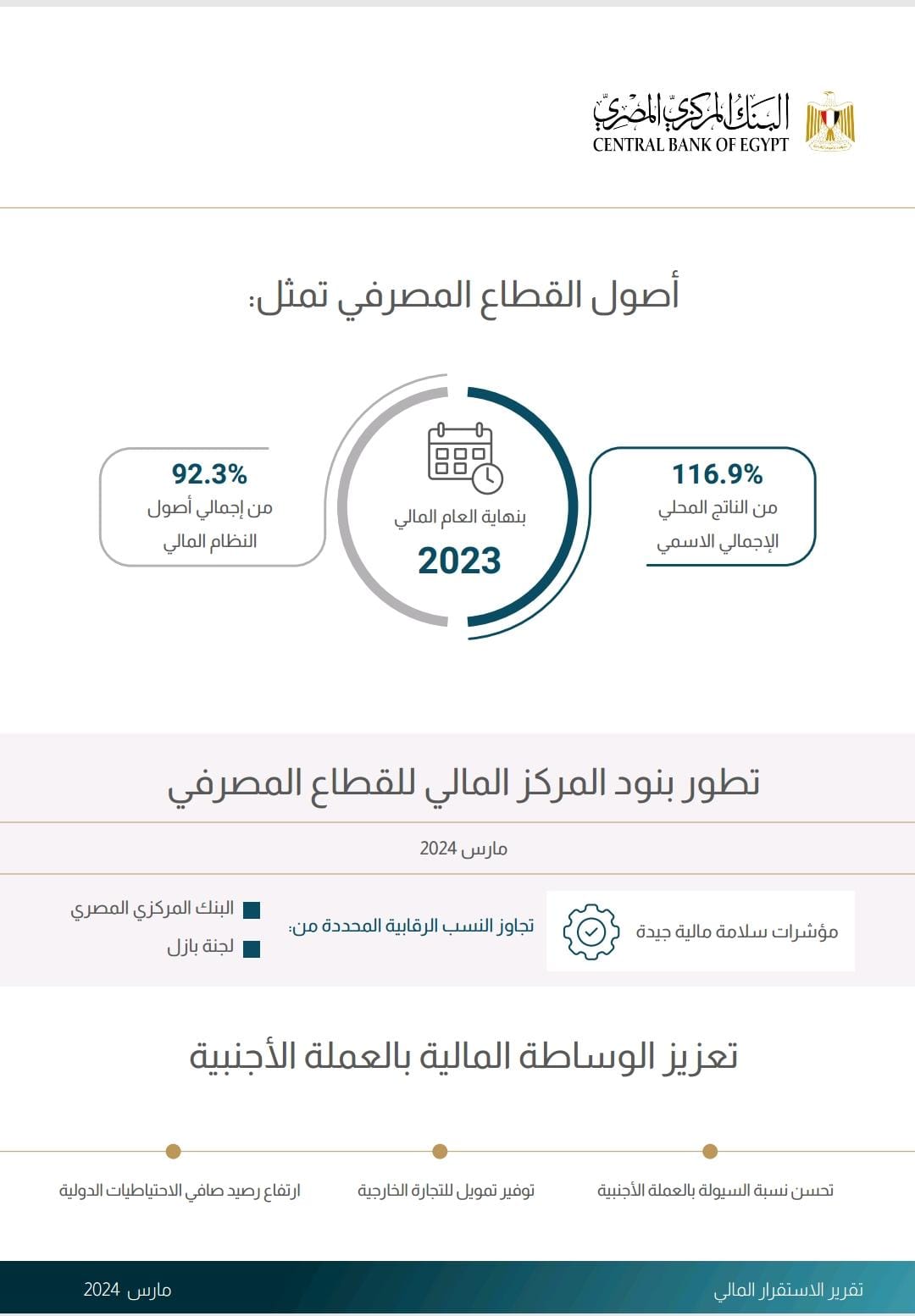Image resolution: width=915 pixels, height=1316 pixels.
Task: Click the مؤشرات سلامة مالية جيدة text
Action: [x=737, y=932]
